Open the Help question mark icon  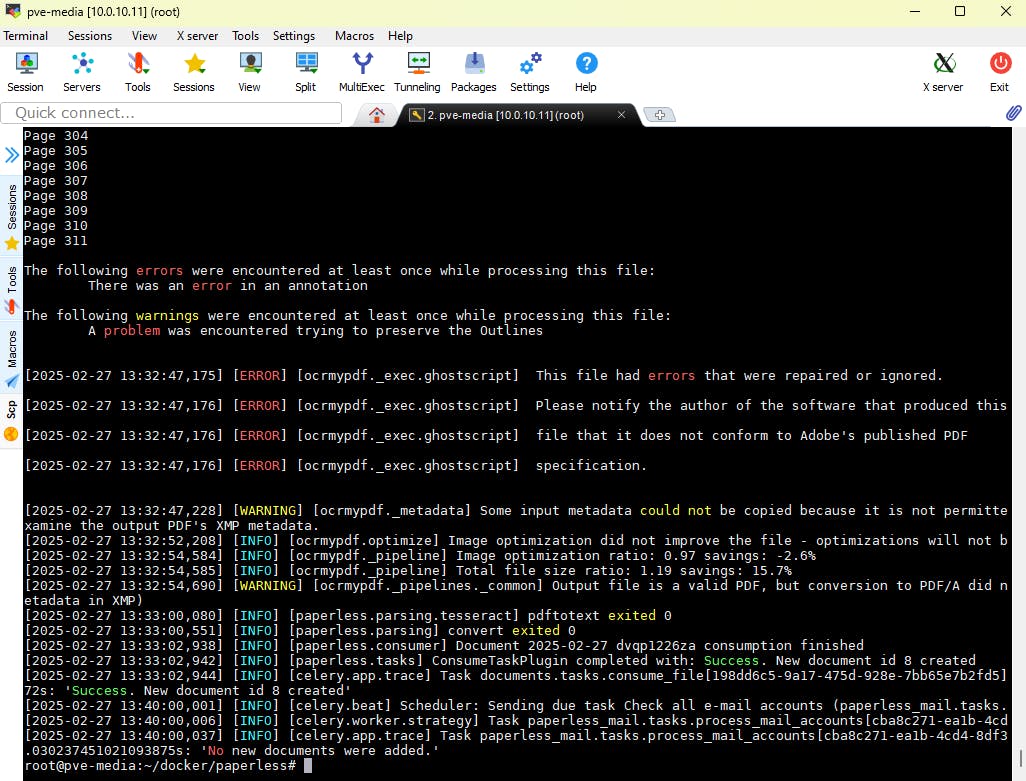coord(586,72)
